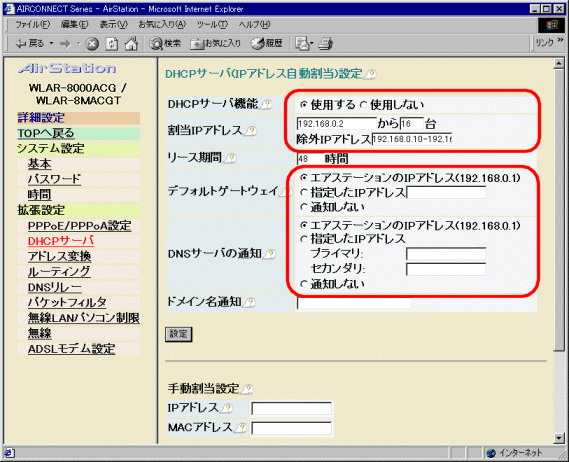Screen dimensions: 569x462
Task: Open the 無線LANパソコン制限 link
Action: [x=84, y=318]
